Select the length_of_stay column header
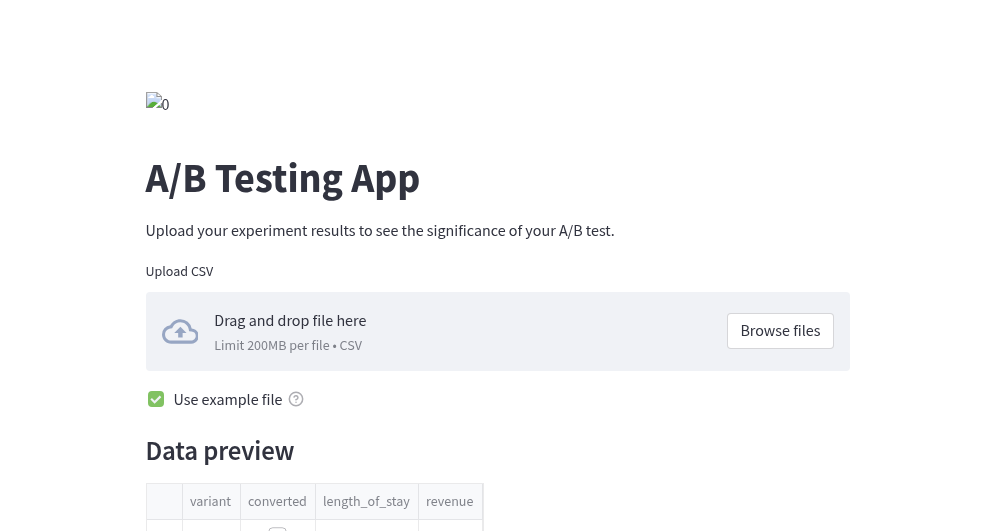995x531 pixels. point(367,502)
